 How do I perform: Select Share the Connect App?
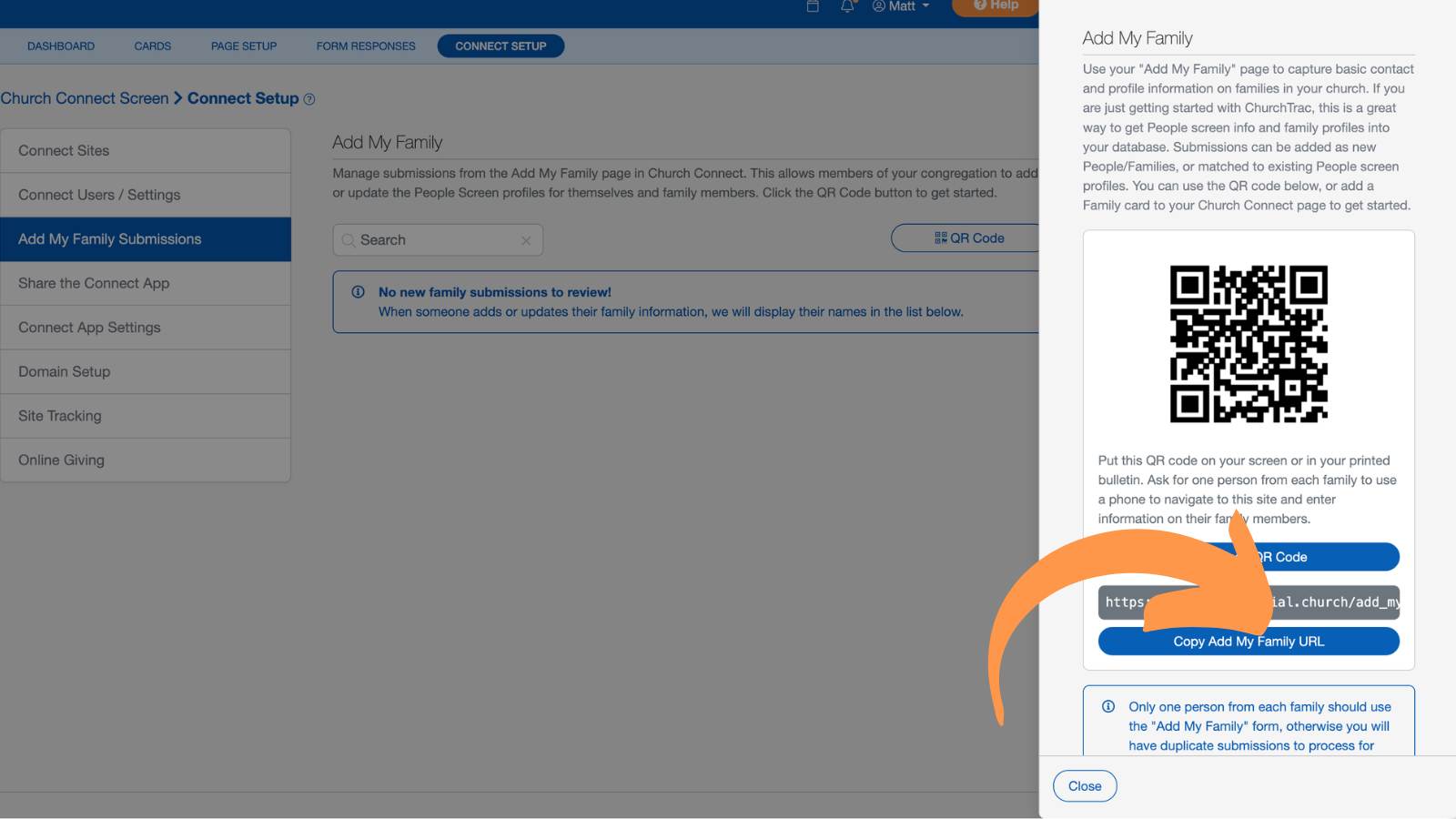coord(146,283)
